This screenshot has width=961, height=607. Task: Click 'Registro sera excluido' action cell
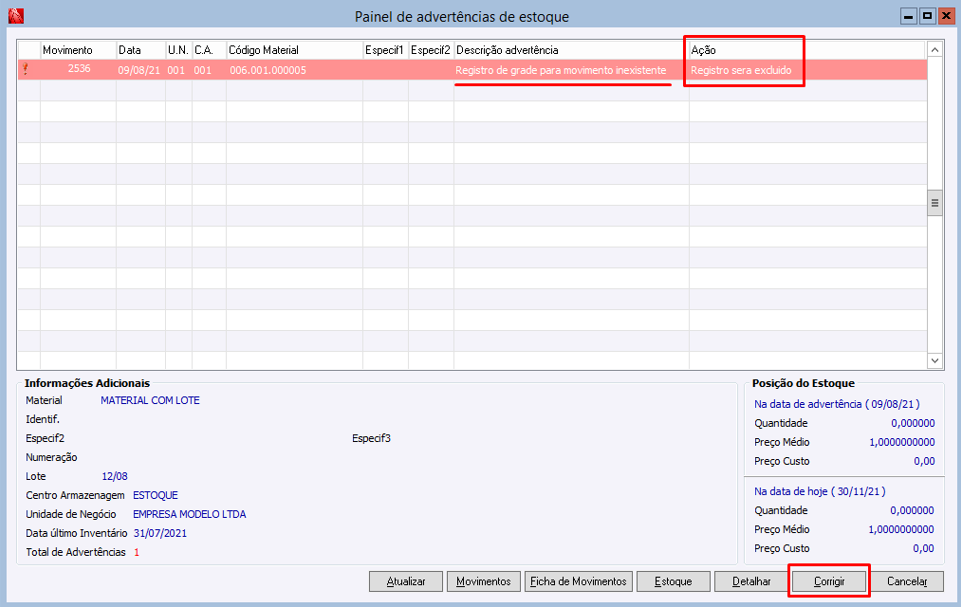coord(741,70)
